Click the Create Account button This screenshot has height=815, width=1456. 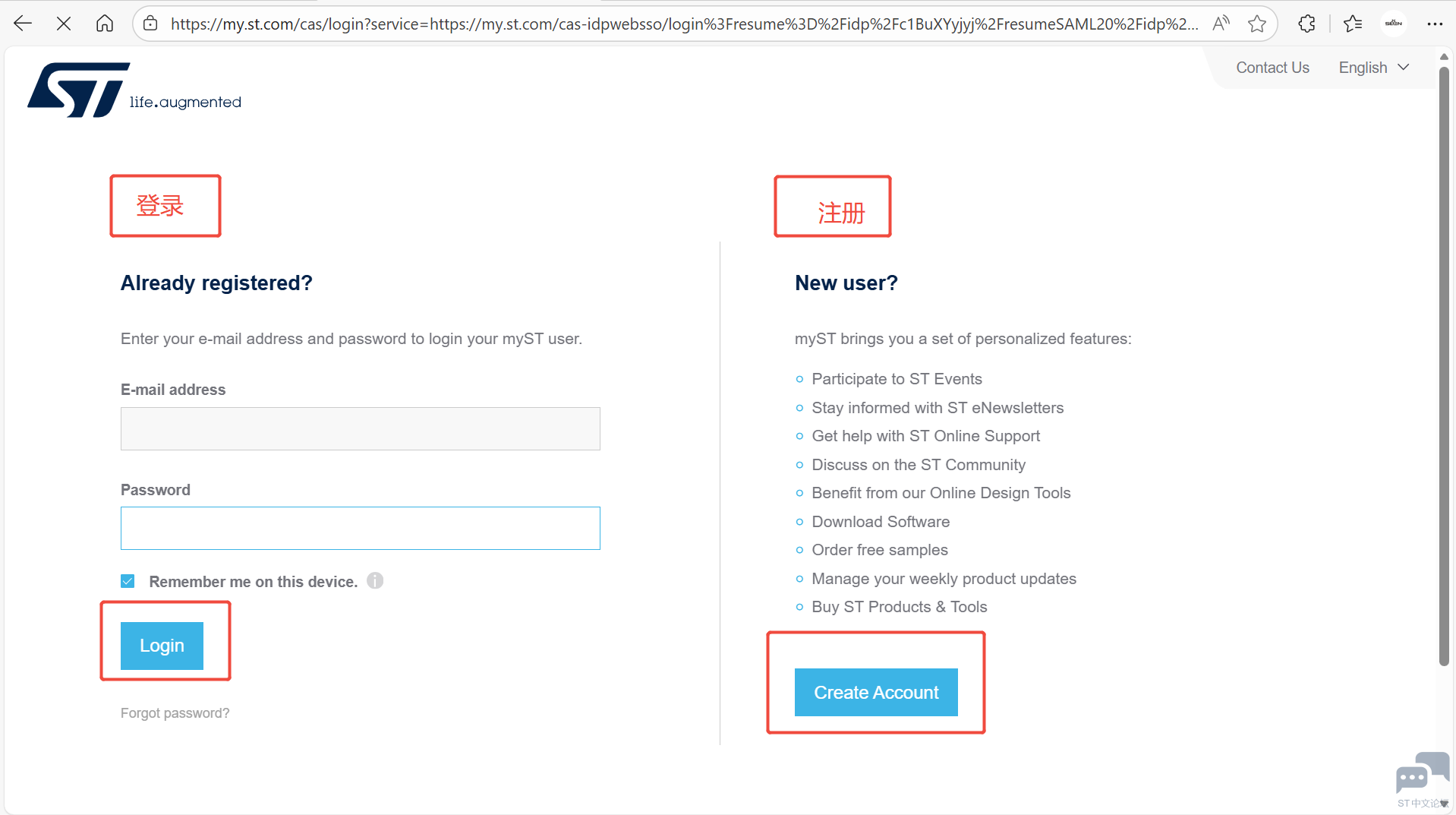tap(876, 692)
